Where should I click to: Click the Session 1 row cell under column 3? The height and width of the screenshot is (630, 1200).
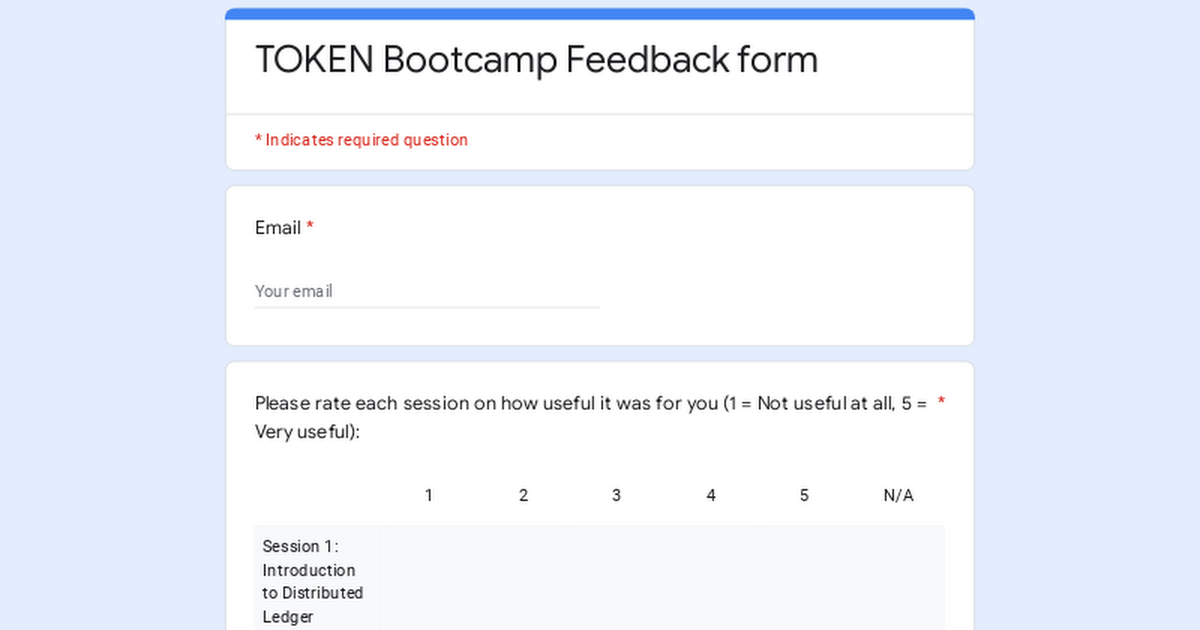point(617,578)
